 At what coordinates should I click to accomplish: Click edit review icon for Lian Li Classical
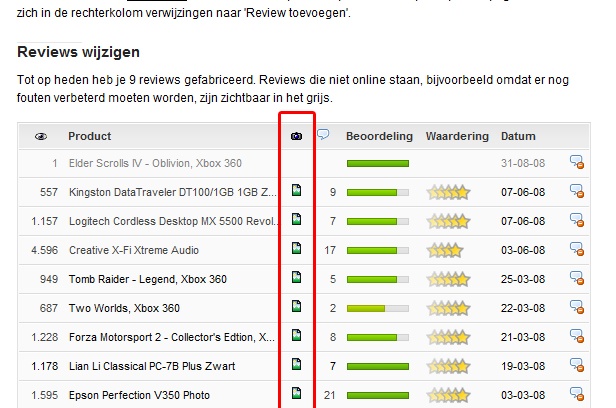point(577,365)
